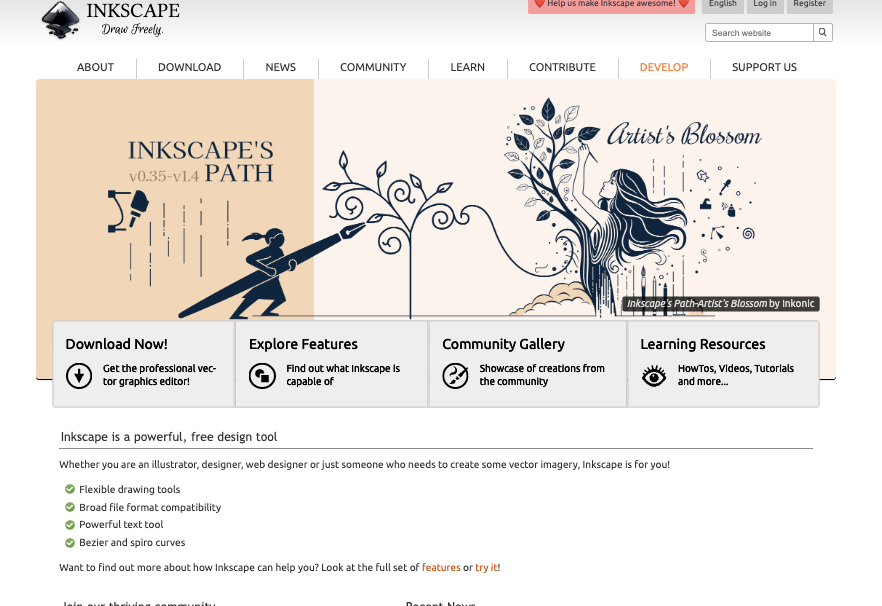This screenshot has width=882, height=606.
Task: Click the Community Gallery brush icon
Action: 455,375
